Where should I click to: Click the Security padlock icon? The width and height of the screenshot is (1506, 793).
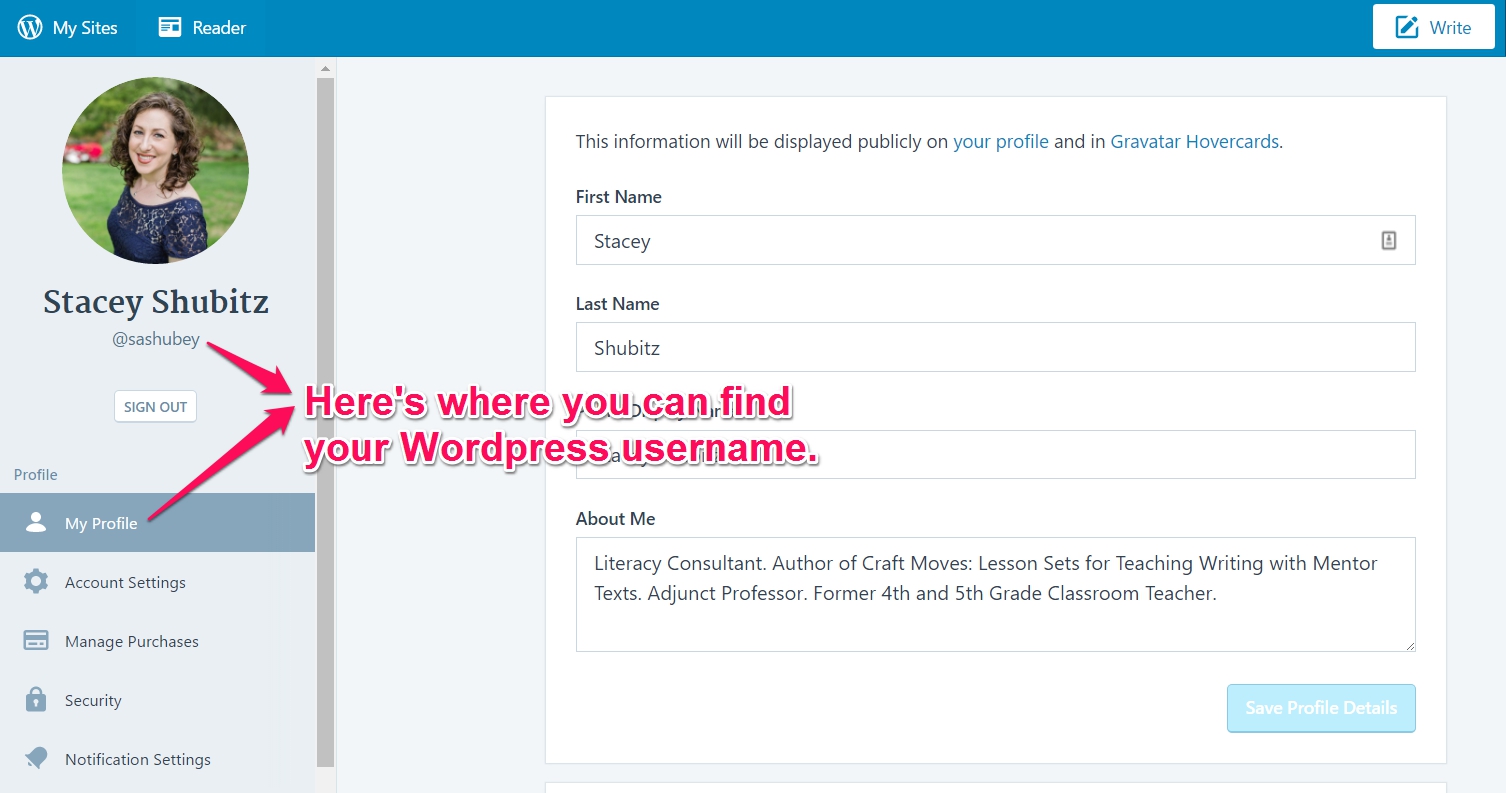click(x=36, y=700)
